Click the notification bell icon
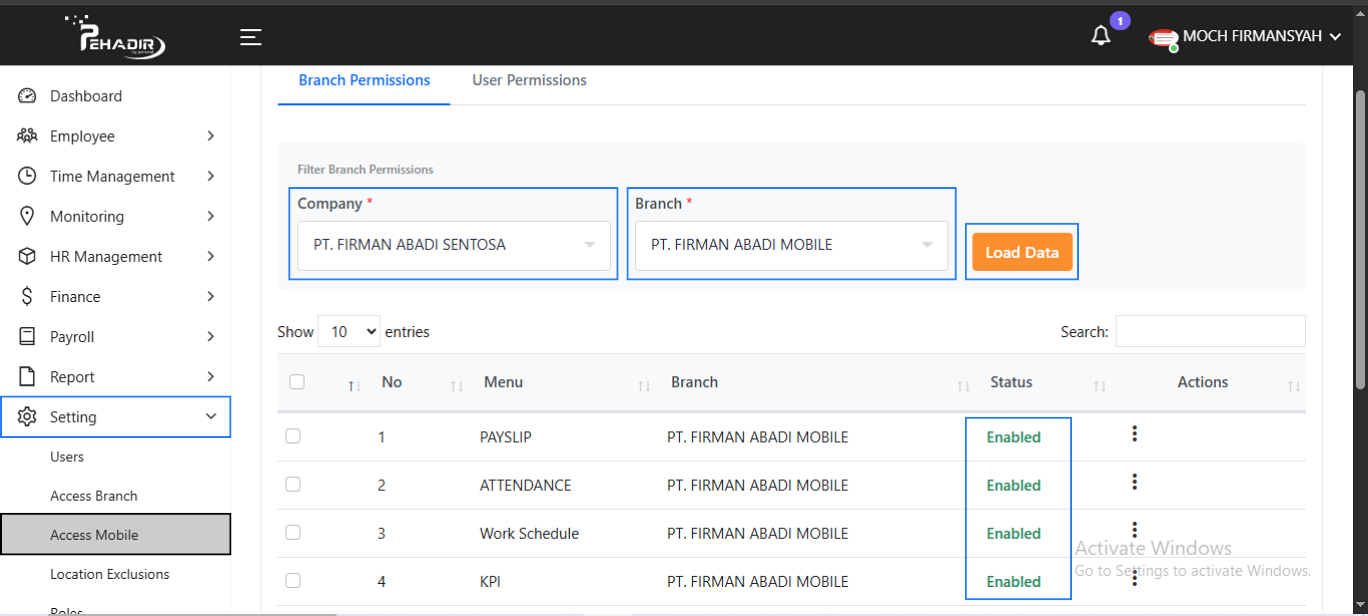 [1101, 36]
